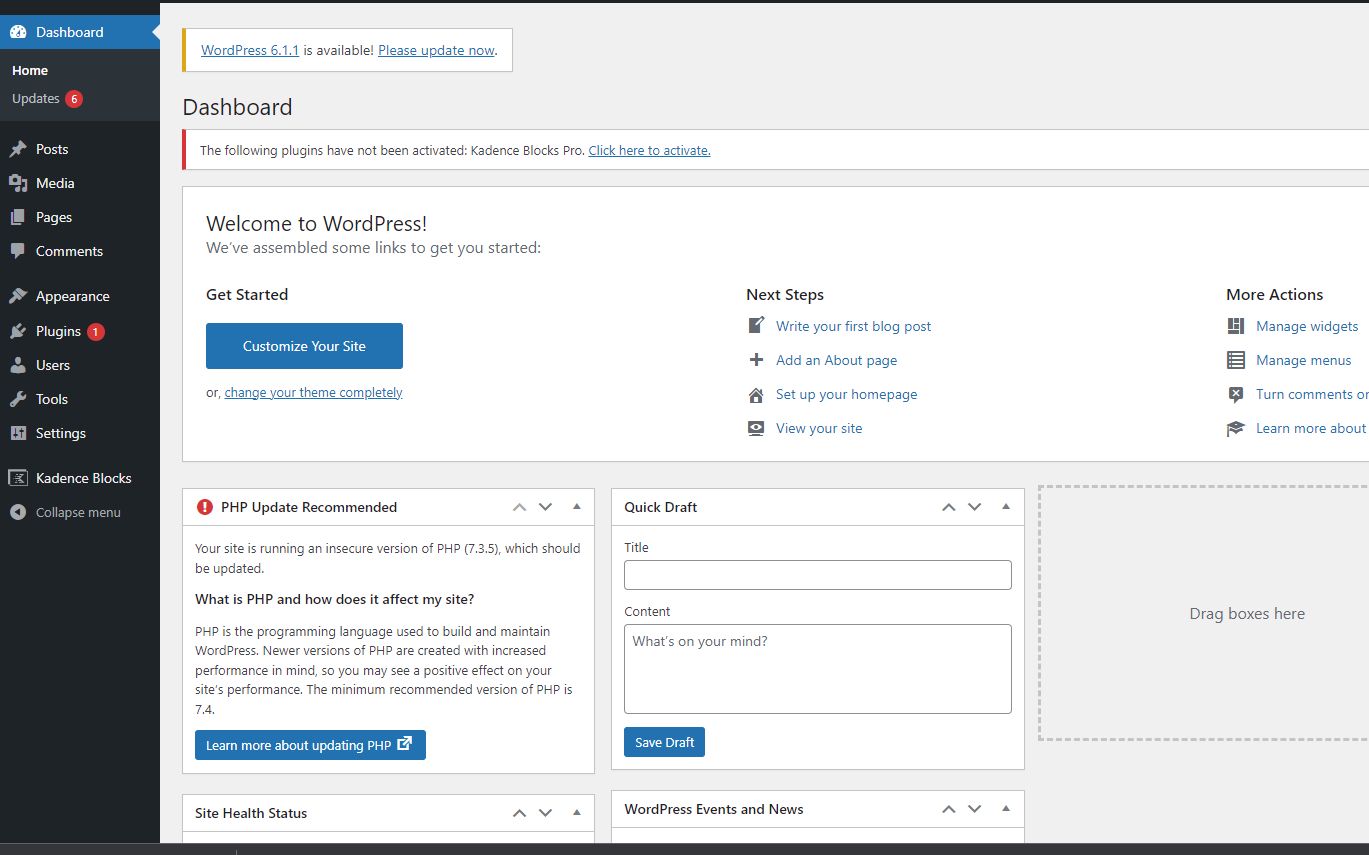
Task: Click the Customize Your Site button
Action: click(x=304, y=345)
